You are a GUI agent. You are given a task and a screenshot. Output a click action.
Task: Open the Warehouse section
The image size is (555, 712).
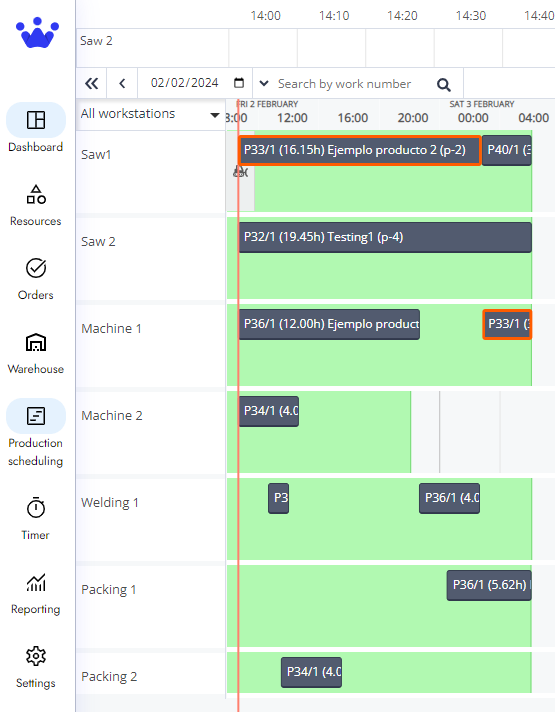click(x=35, y=353)
